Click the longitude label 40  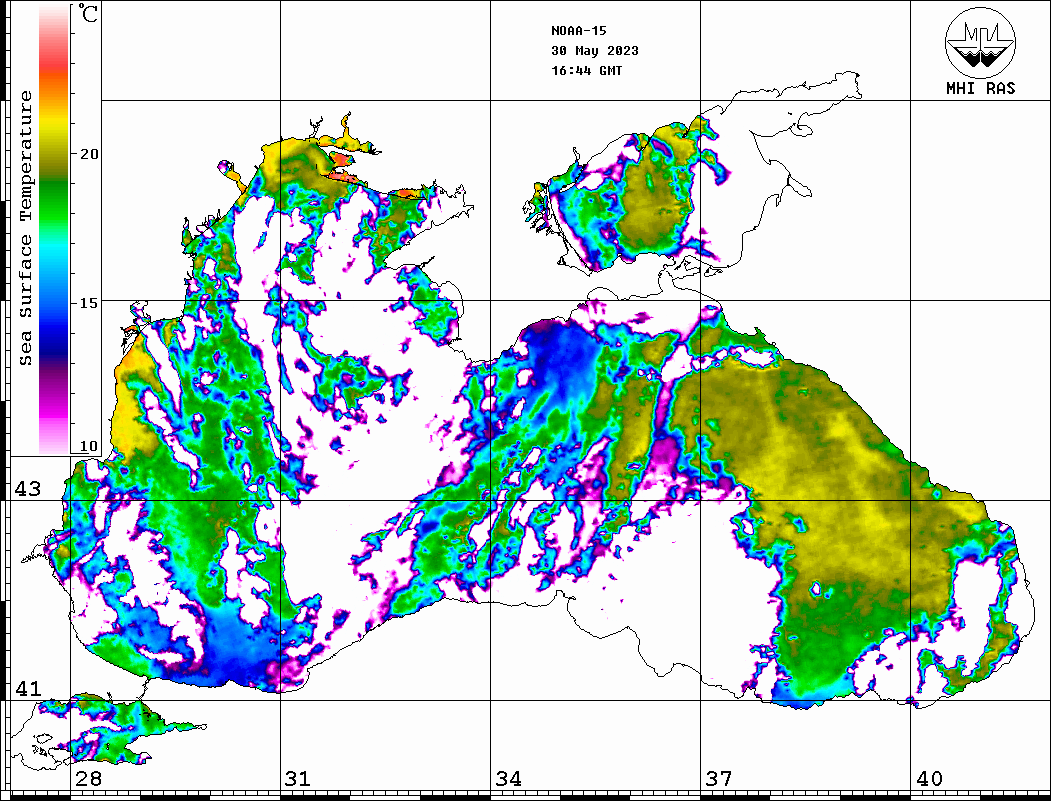coord(929,779)
